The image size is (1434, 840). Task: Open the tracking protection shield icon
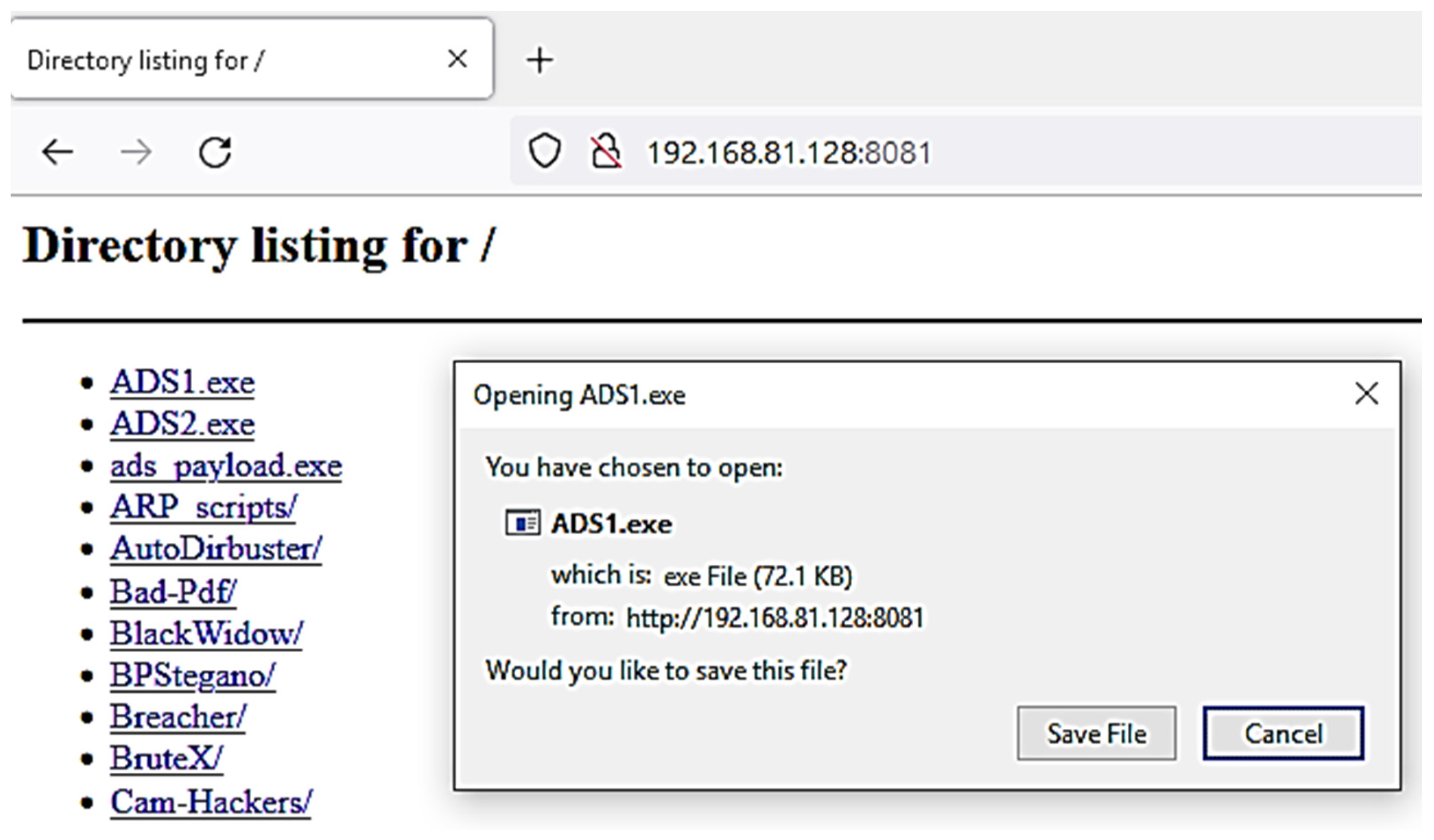click(545, 151)
